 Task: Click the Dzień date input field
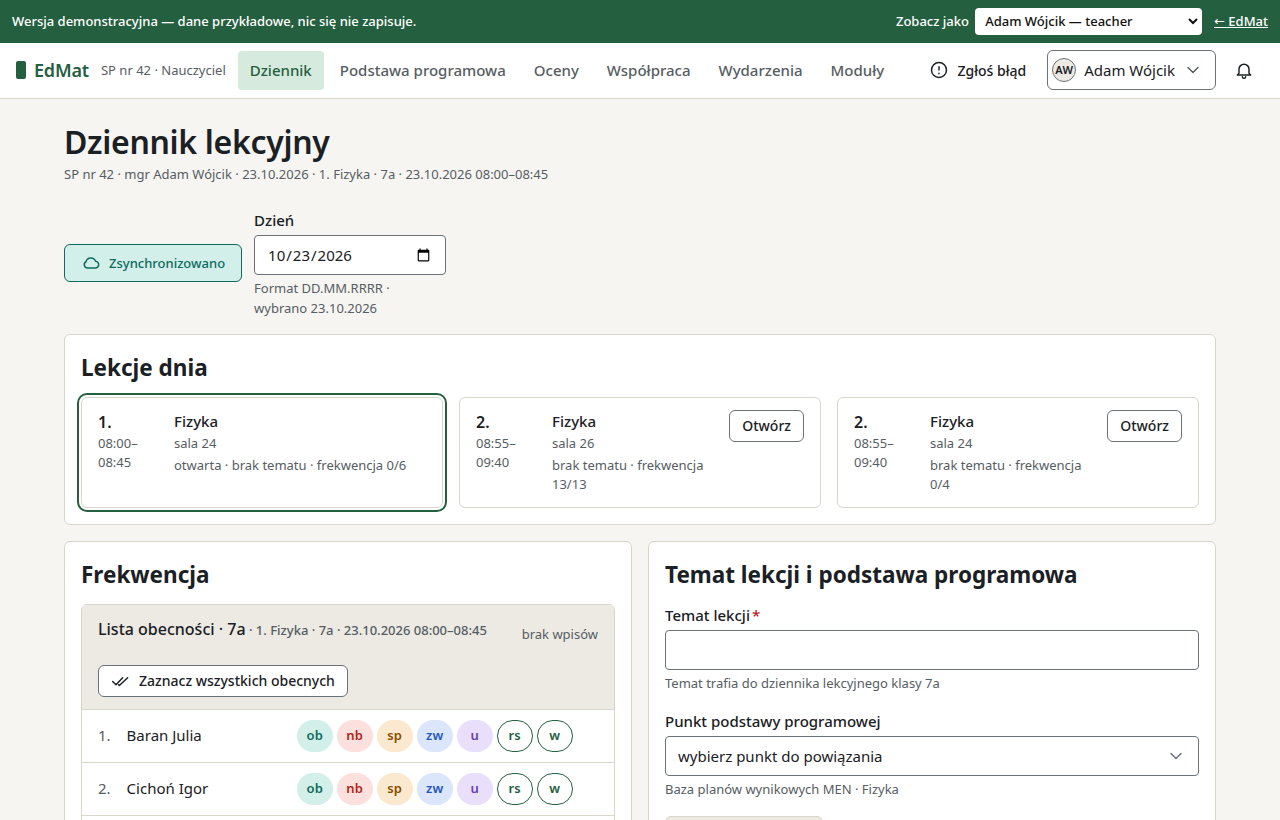point(350,255)
